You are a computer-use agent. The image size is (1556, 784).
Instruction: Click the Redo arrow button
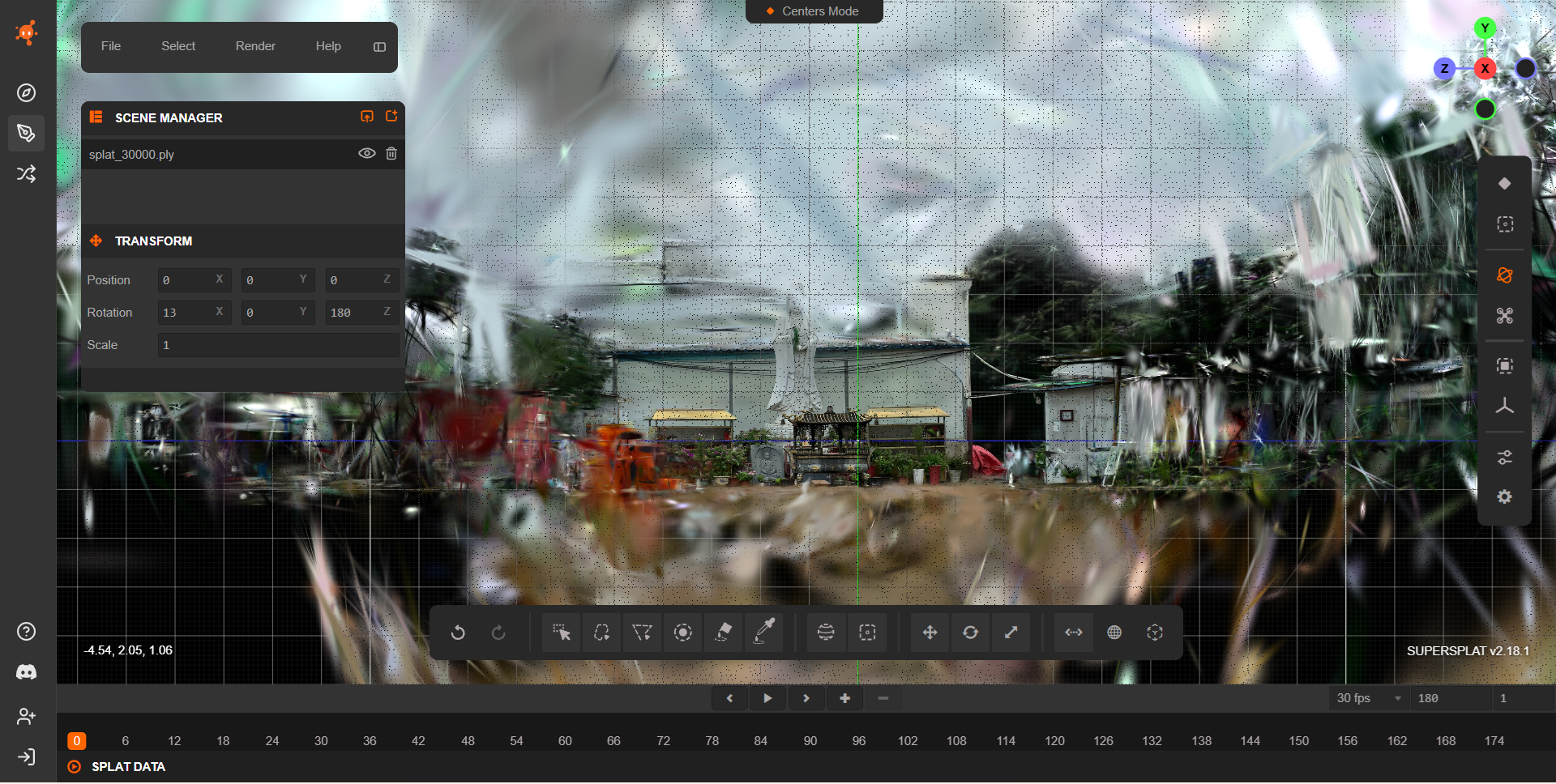[498, 633]
